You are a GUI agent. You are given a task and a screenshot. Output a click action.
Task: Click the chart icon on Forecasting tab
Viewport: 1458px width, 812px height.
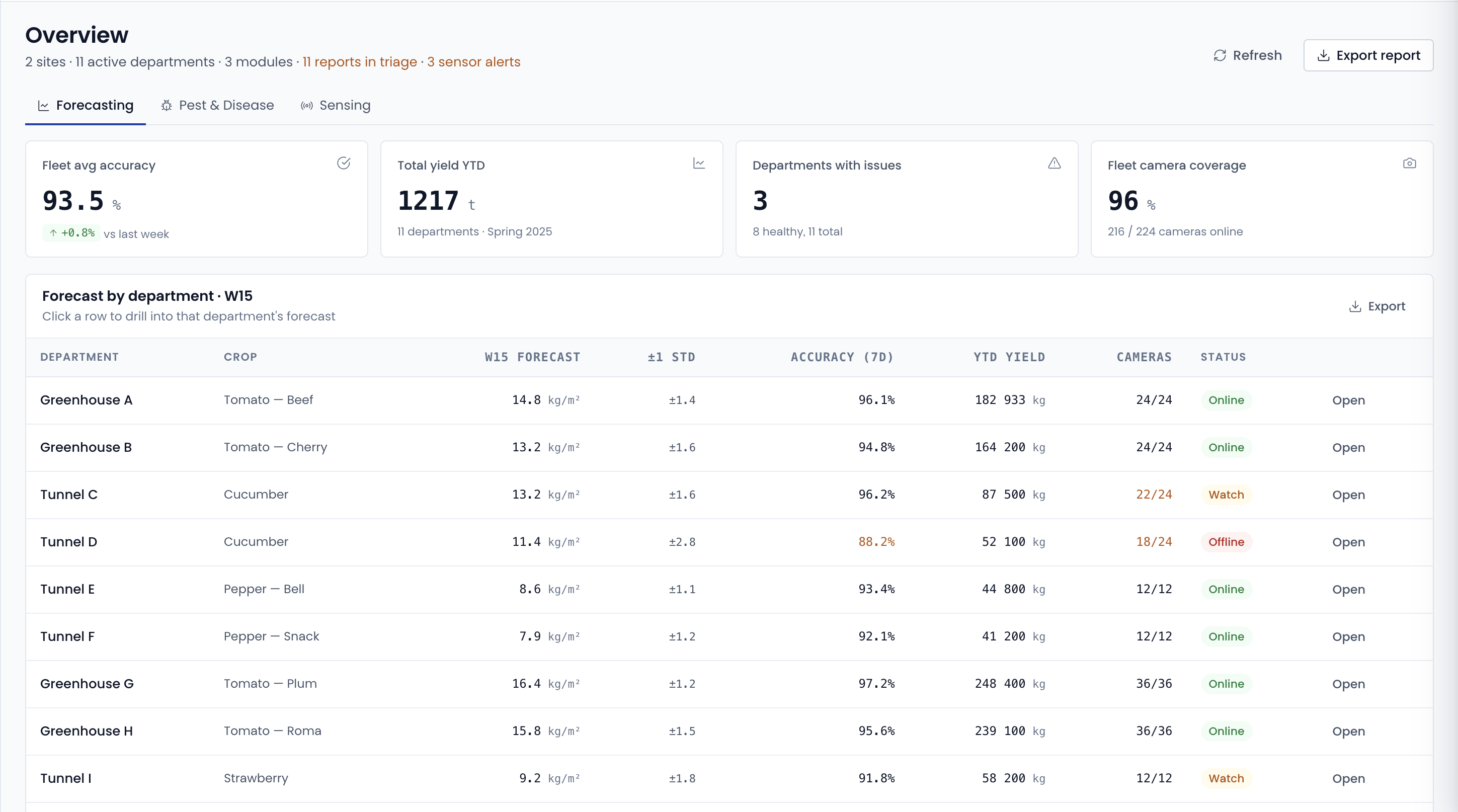tap(44, 106)
